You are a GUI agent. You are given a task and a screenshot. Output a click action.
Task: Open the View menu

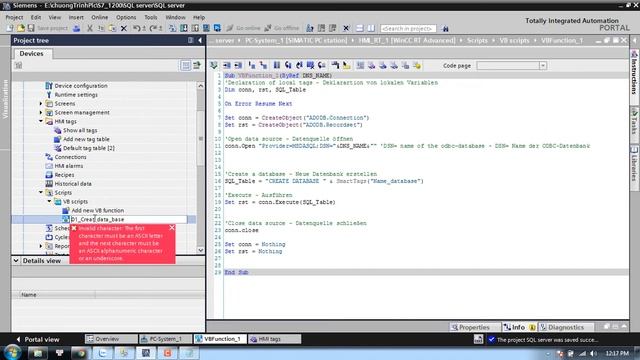pyautogui.click(x=55, y=17)
